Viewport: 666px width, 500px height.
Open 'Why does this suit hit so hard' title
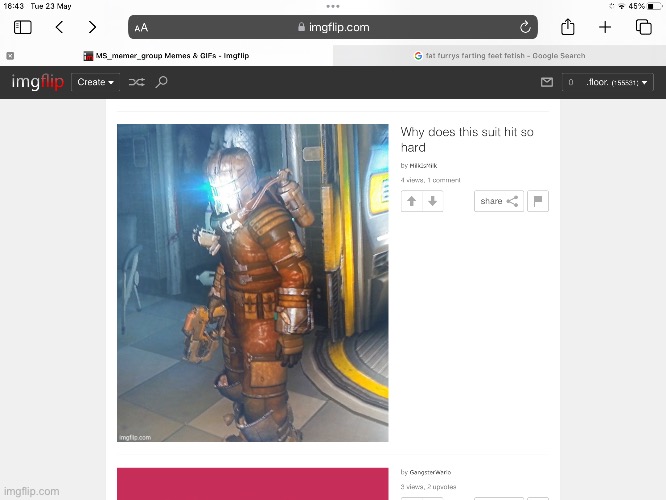pos(467,139)
